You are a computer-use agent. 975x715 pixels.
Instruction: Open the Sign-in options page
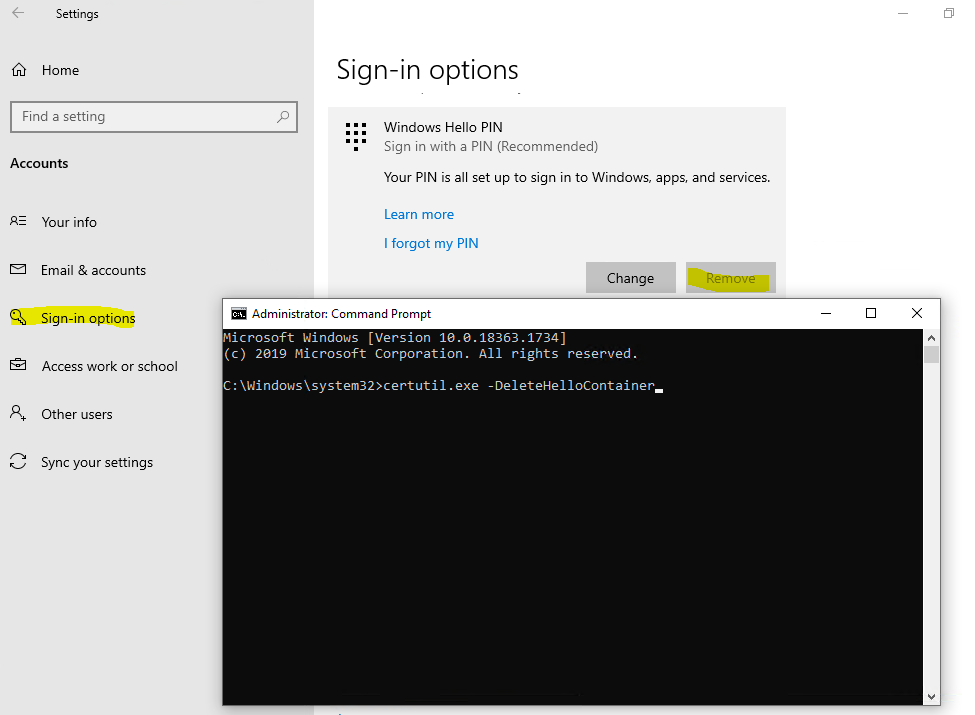click(88, 318)
